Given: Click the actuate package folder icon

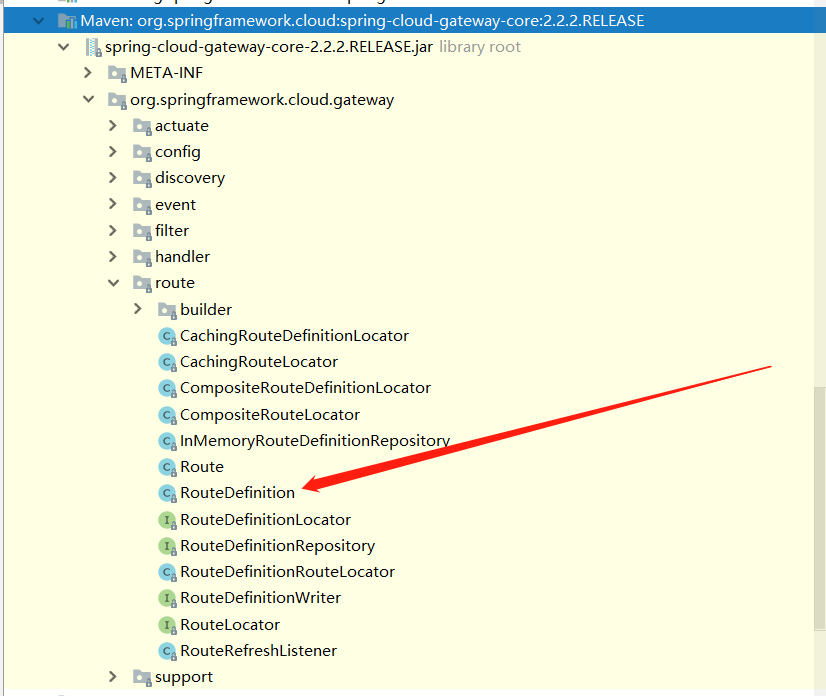Looking at the screenshot, I should coord(142,126).
